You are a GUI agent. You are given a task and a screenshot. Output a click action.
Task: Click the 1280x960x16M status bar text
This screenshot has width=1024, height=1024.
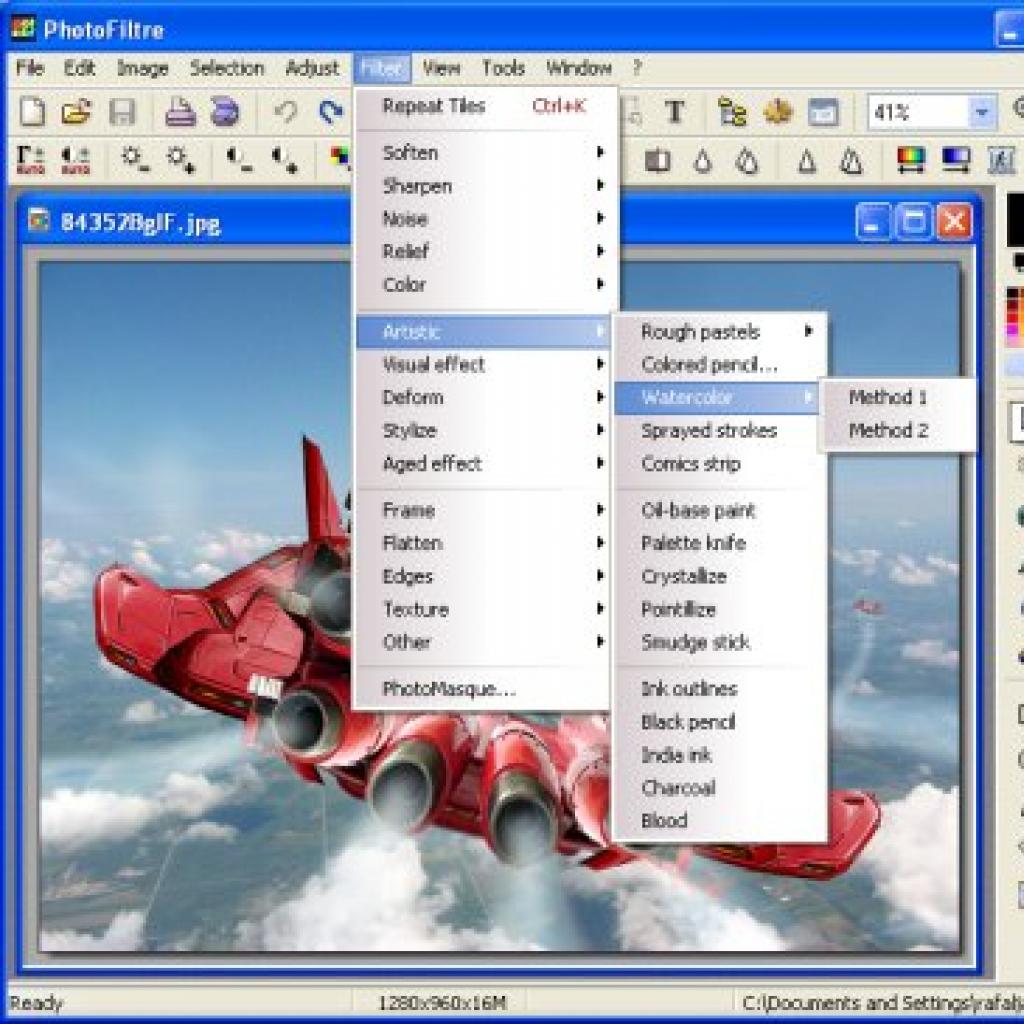pos(442,1003)
